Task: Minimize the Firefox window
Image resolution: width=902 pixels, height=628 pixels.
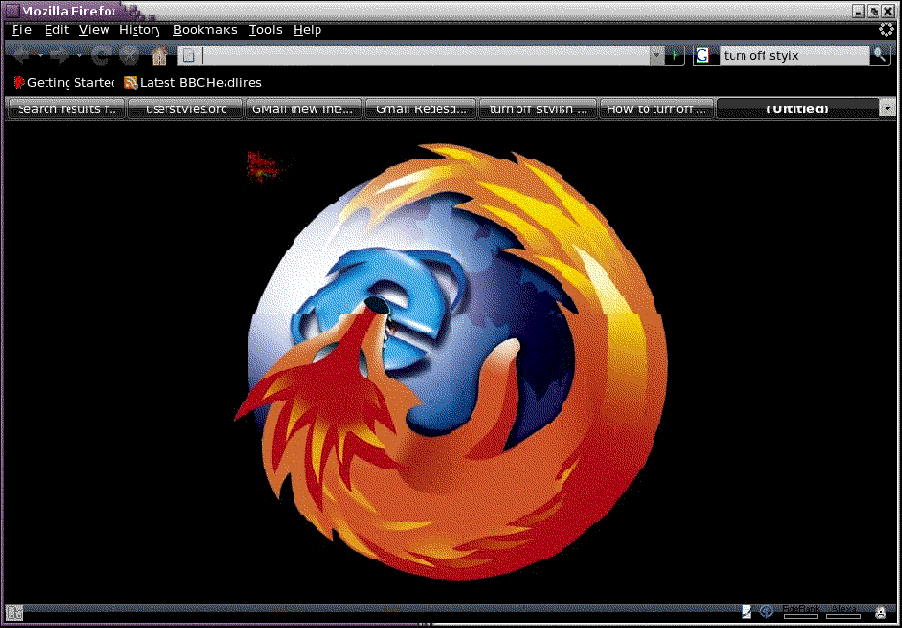Action: pyautogui.click(x=859, y=11)
